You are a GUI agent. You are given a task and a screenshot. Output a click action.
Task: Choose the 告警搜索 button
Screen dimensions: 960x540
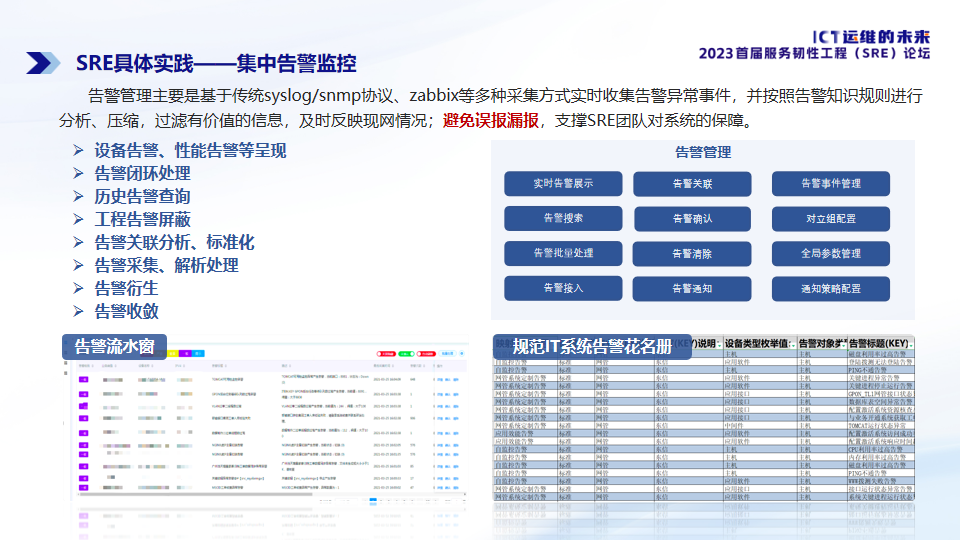pyautogui.click(x=563, y=219)
